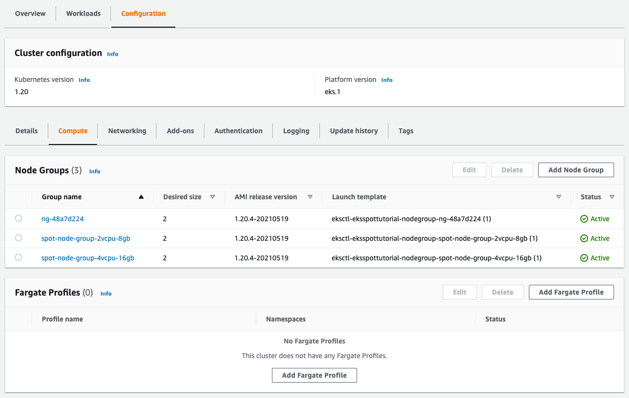The image size is (629, 398).
Task: Click Add Fargate Profile button under empty message
Action: (314, 375)
